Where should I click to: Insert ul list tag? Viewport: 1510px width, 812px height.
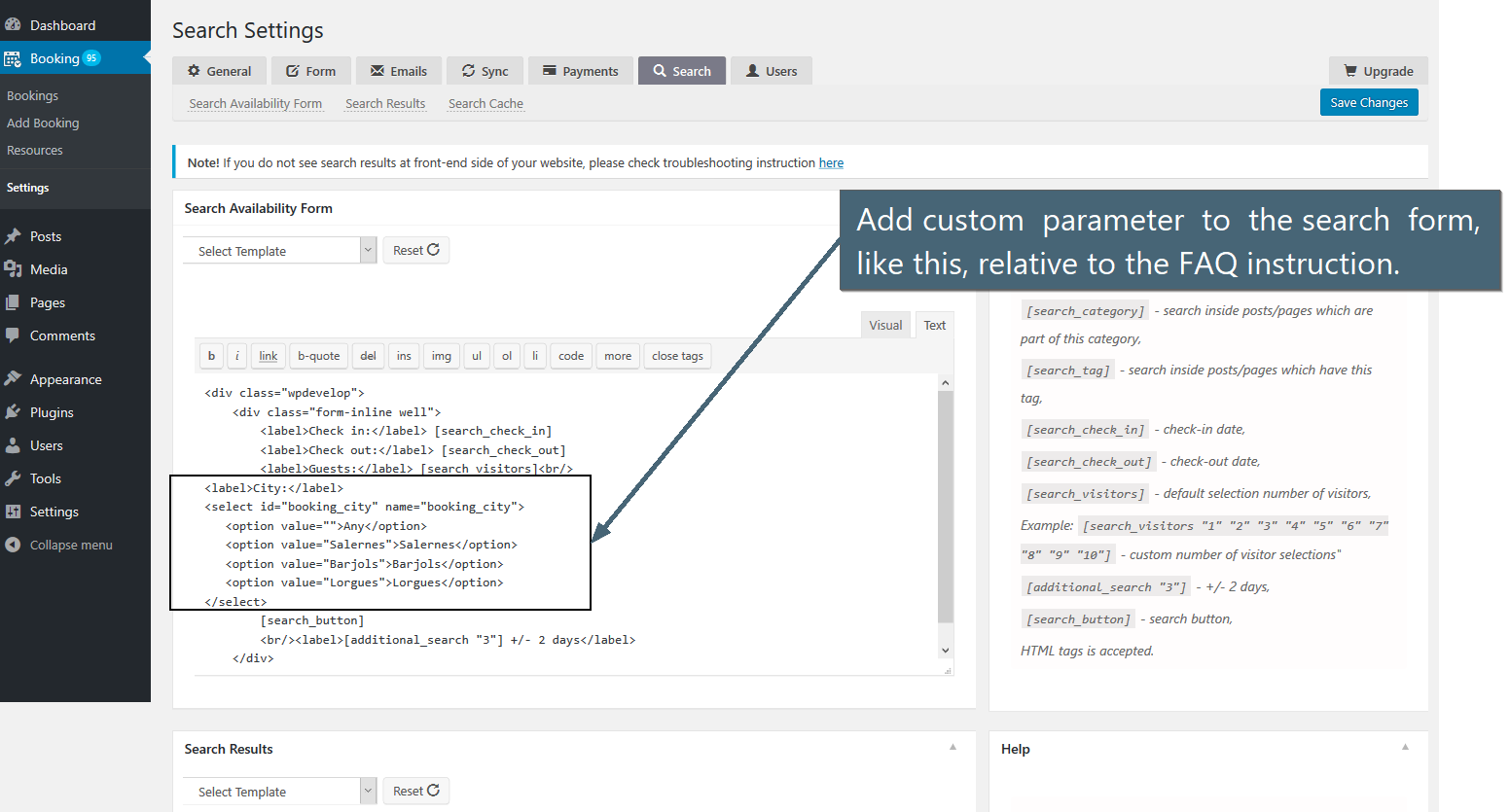point(477,356)
